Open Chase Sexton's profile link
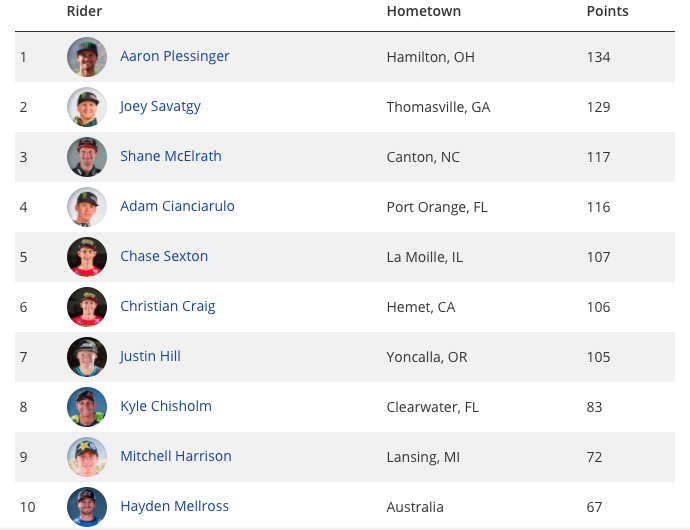This screenshot has height=530, width=690. (x=164, y=256)
